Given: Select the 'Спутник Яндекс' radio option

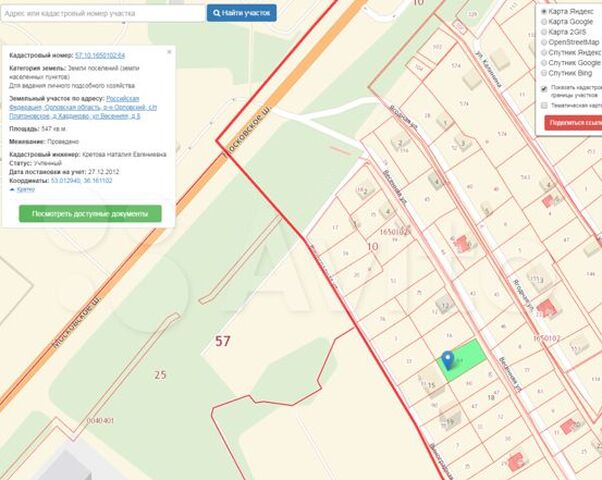Looking at the screenshot, I should tap(544, 53).
